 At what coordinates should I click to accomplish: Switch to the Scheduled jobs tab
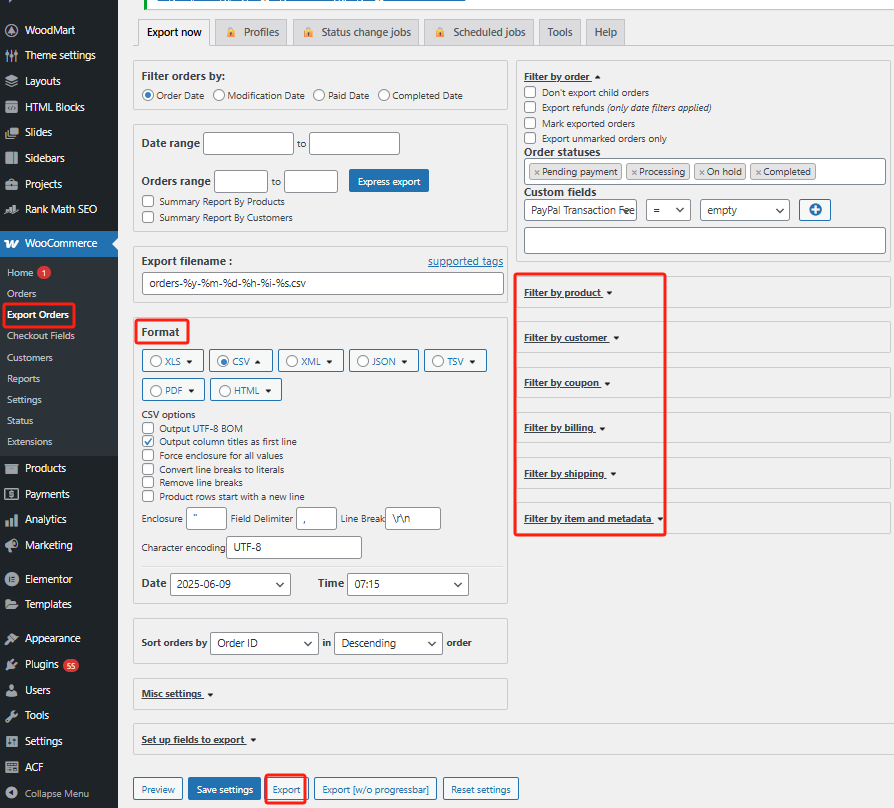click(478, 31)
